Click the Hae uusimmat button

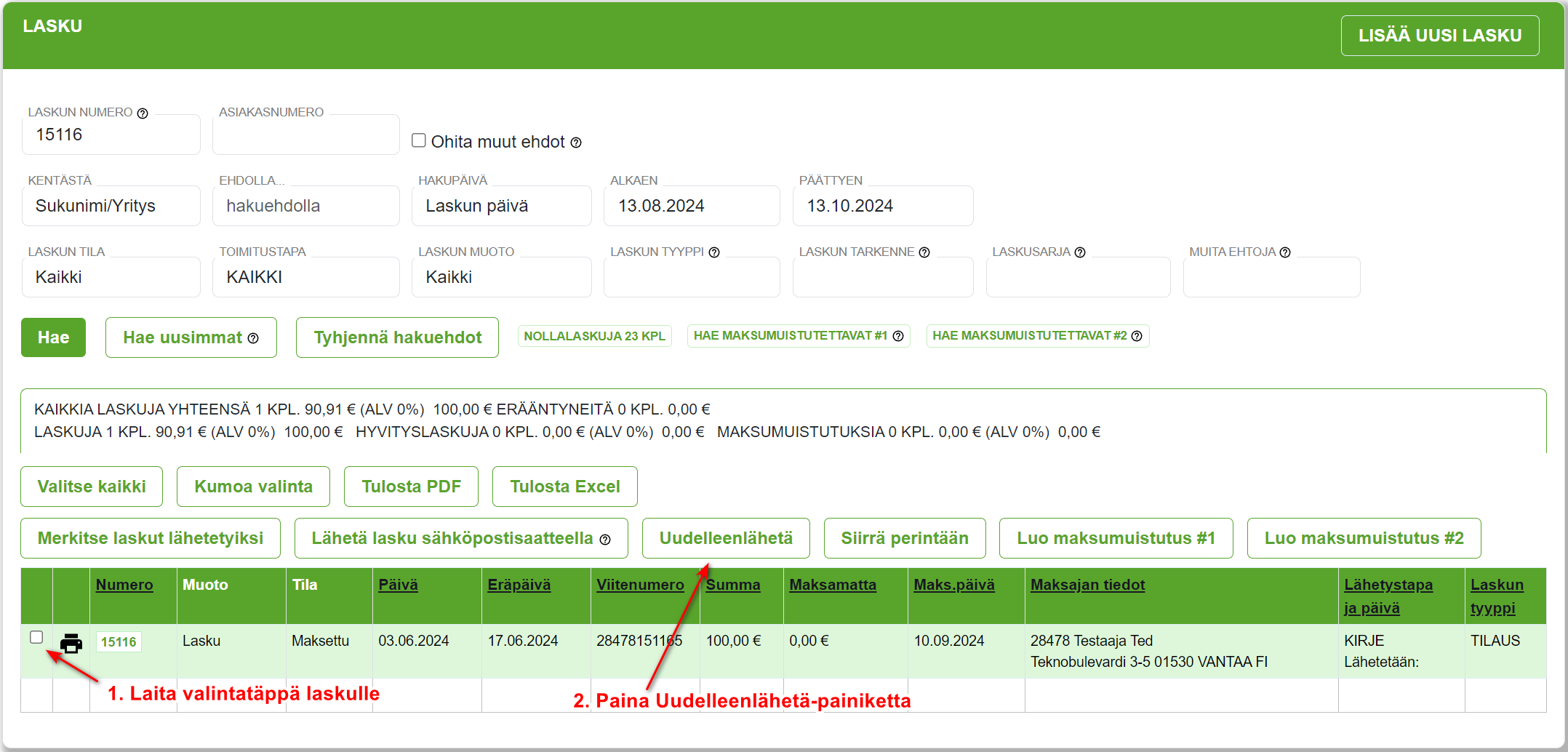pyautogui.click(x=191, y=337)
